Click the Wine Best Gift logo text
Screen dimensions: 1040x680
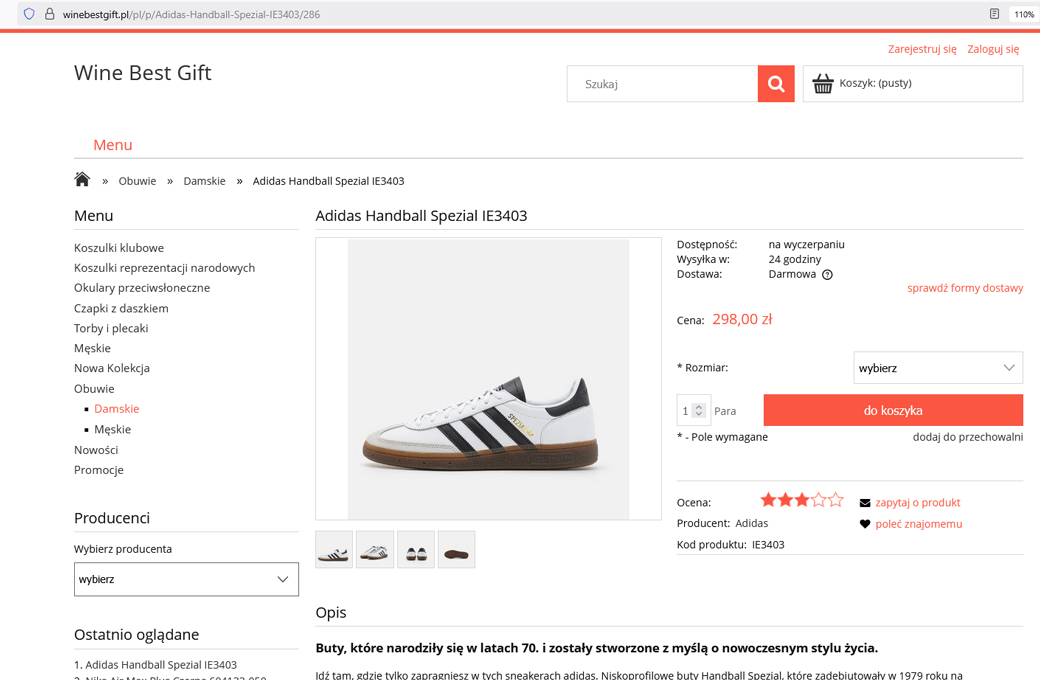(x=143, y=72)
